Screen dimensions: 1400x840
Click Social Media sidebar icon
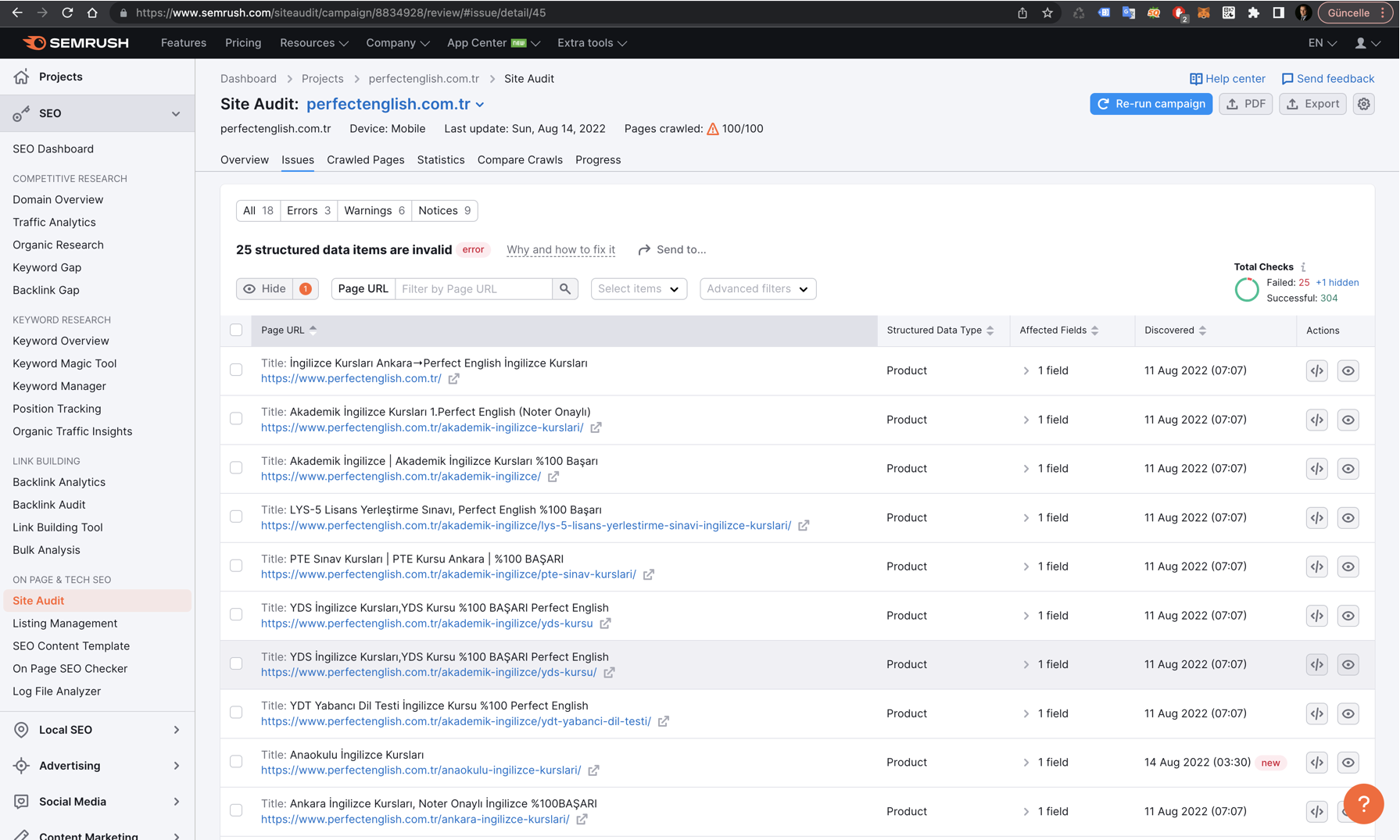pos(21,802)
